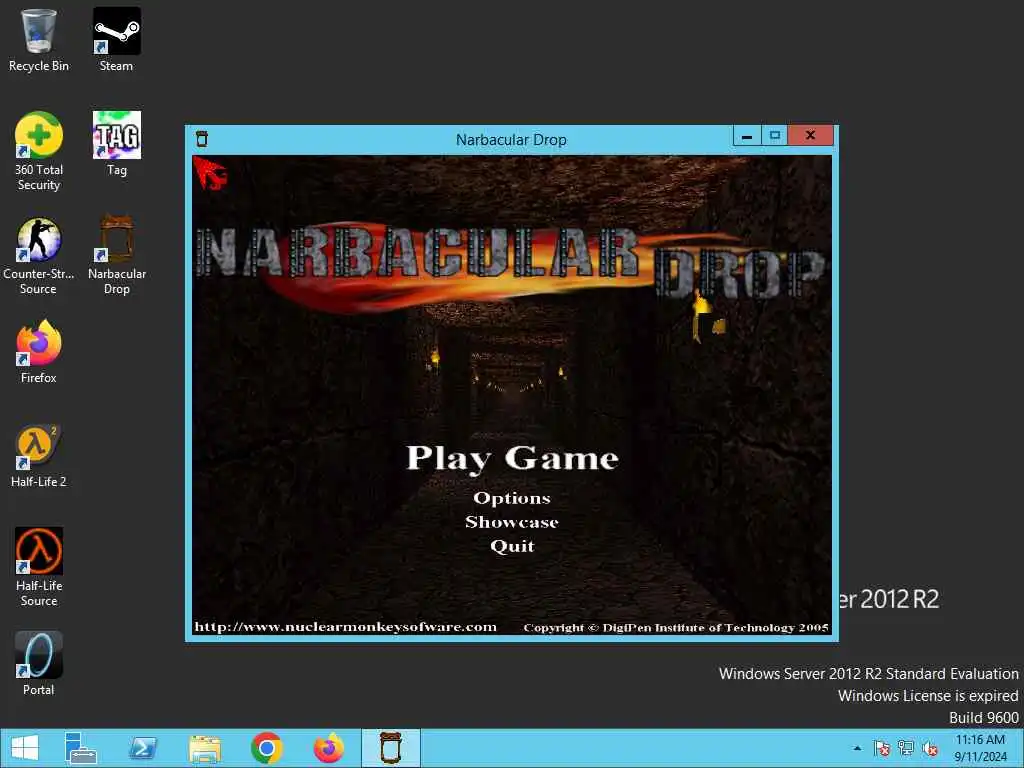
Task: Select Counter-Strike Source desktop shortcut
Action: (x=39, y=255)
